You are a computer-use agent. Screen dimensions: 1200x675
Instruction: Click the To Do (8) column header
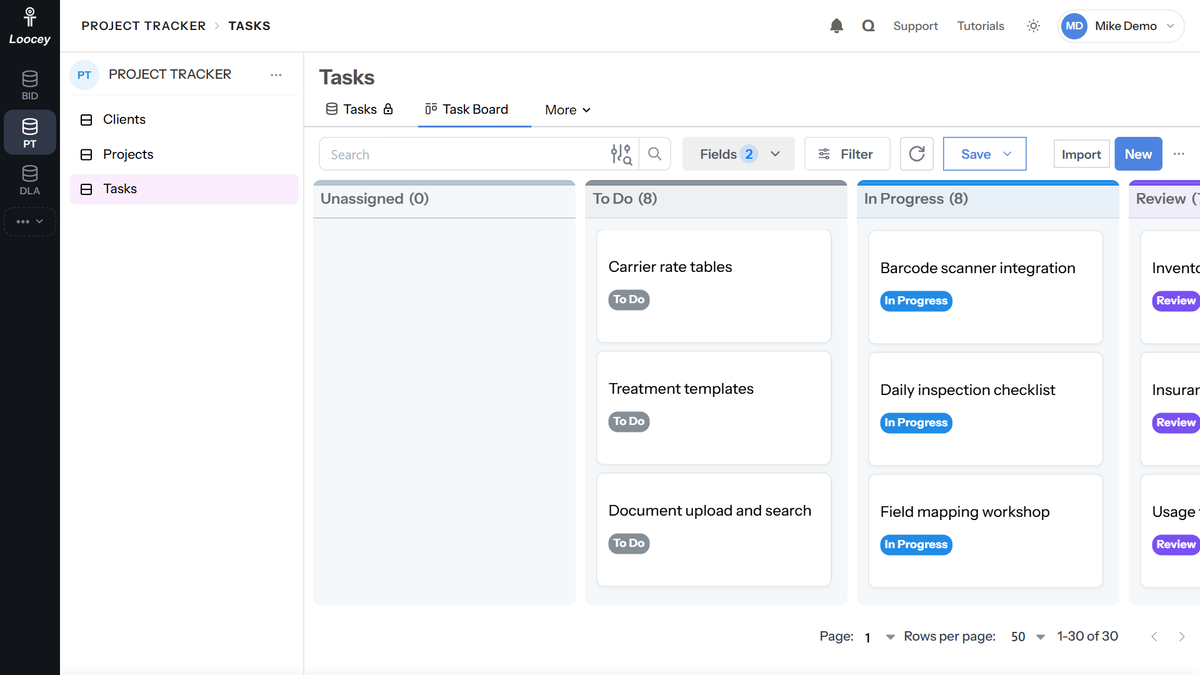click(x=716, y=199)
